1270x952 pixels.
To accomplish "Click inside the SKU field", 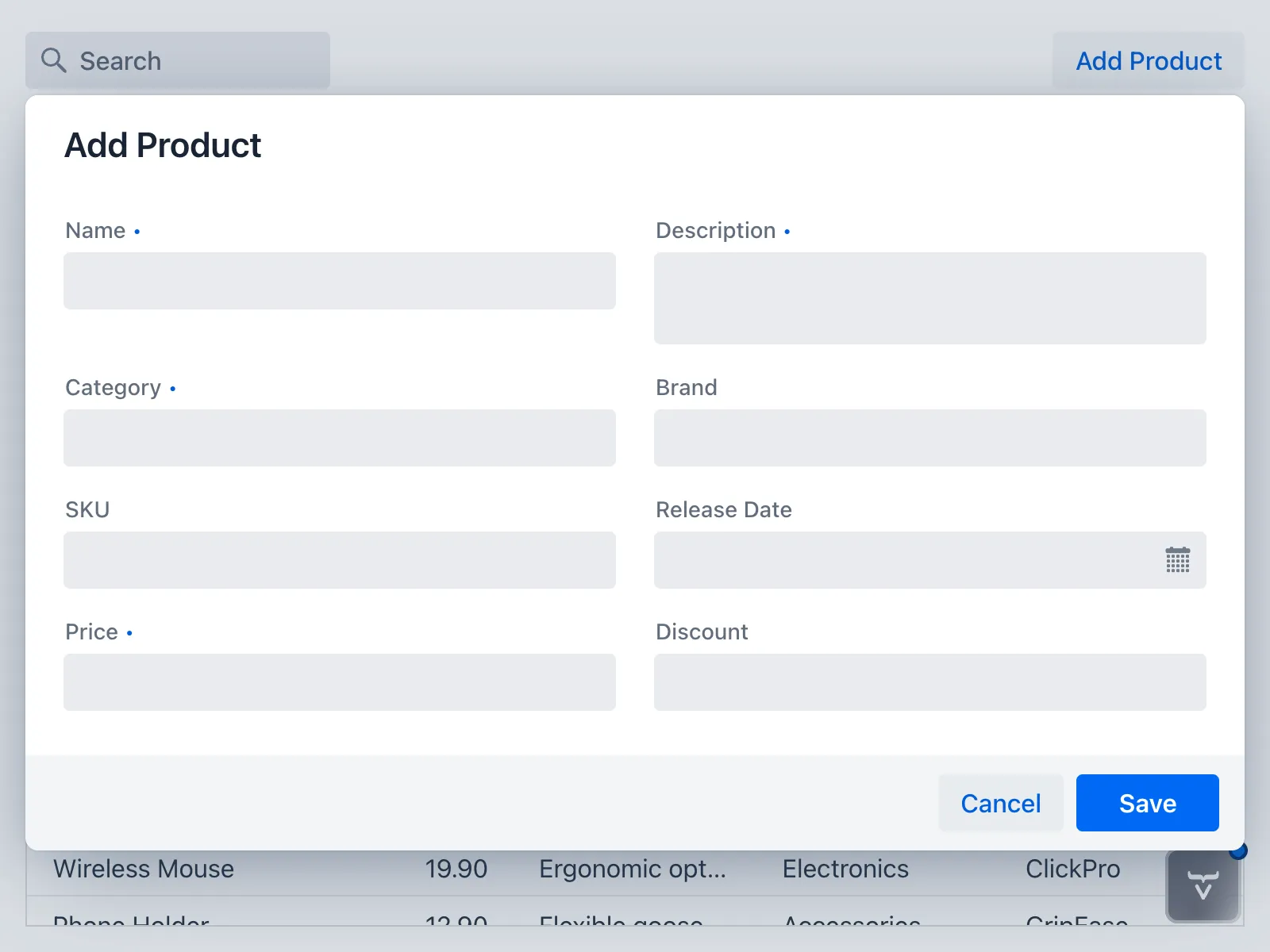I will coord(340,560).
